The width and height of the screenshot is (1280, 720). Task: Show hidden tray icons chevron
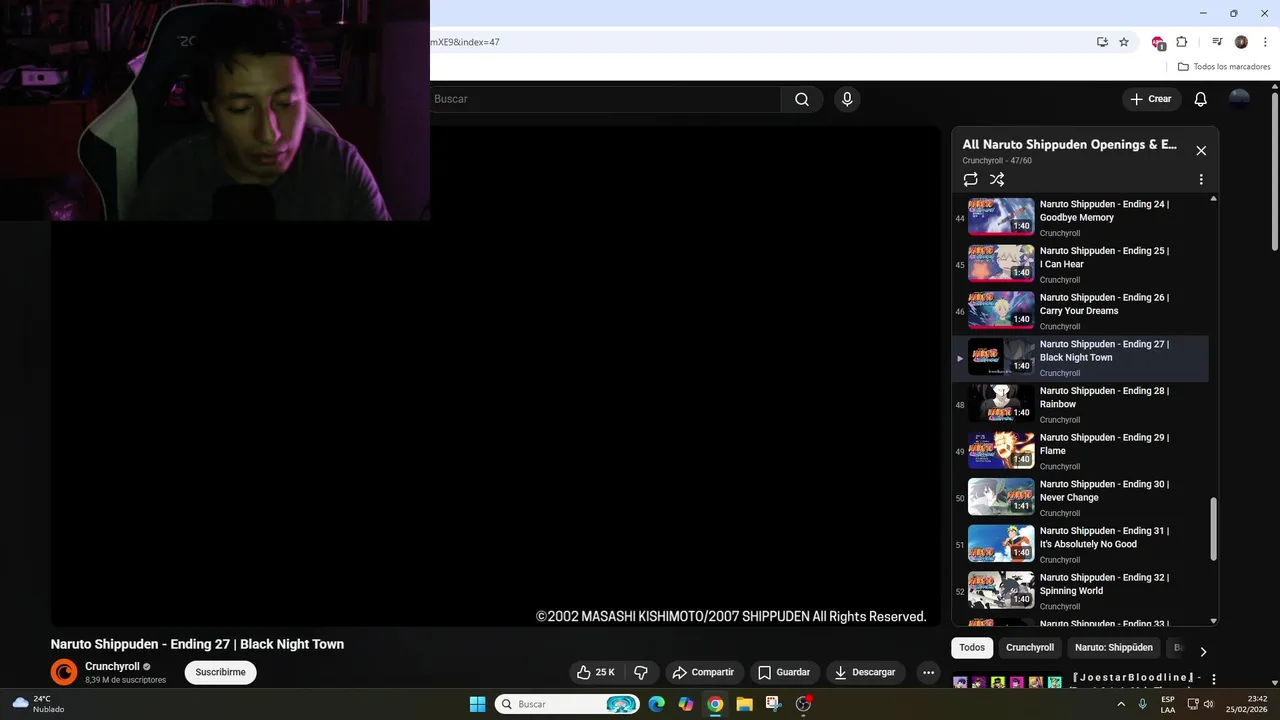(x=1119, y=704)
